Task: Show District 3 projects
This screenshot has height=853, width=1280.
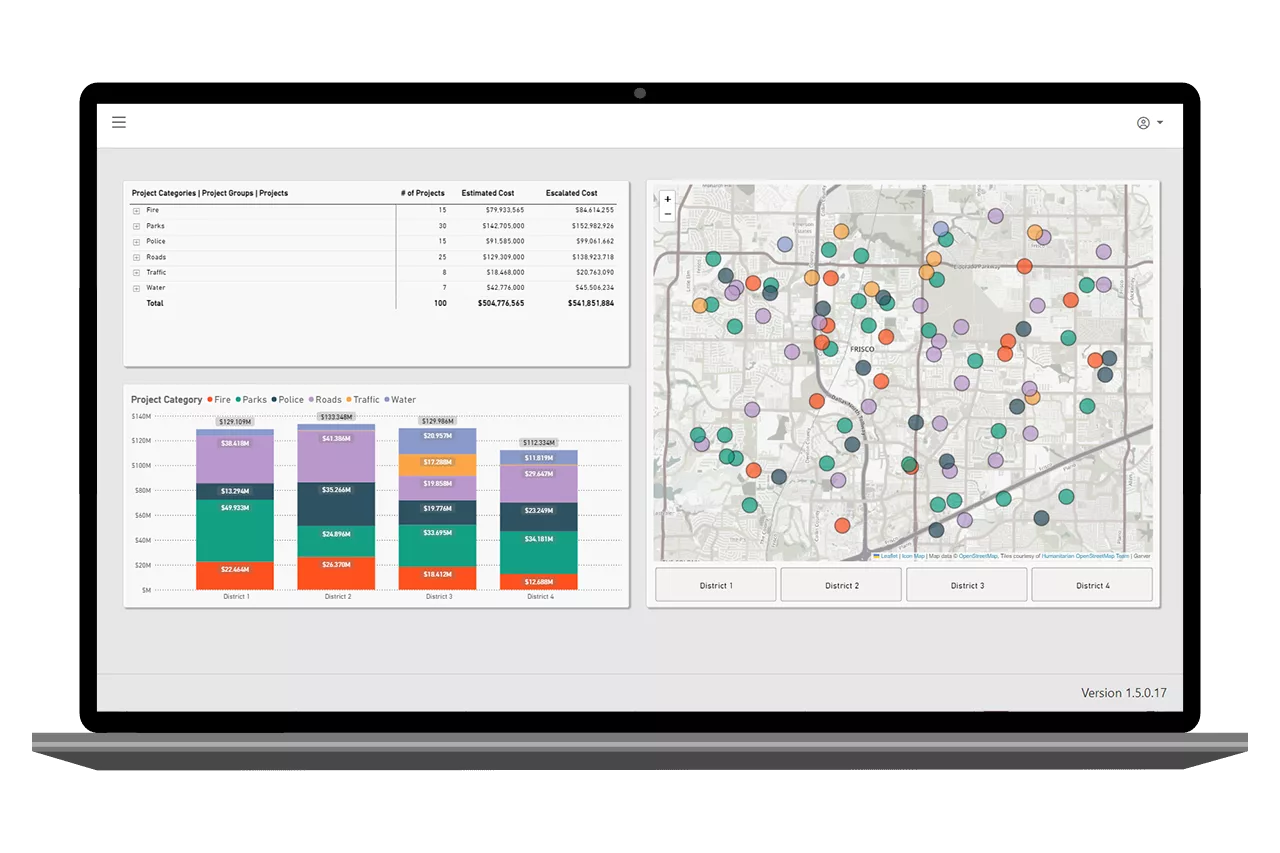Action: click(x=967, y=585)
